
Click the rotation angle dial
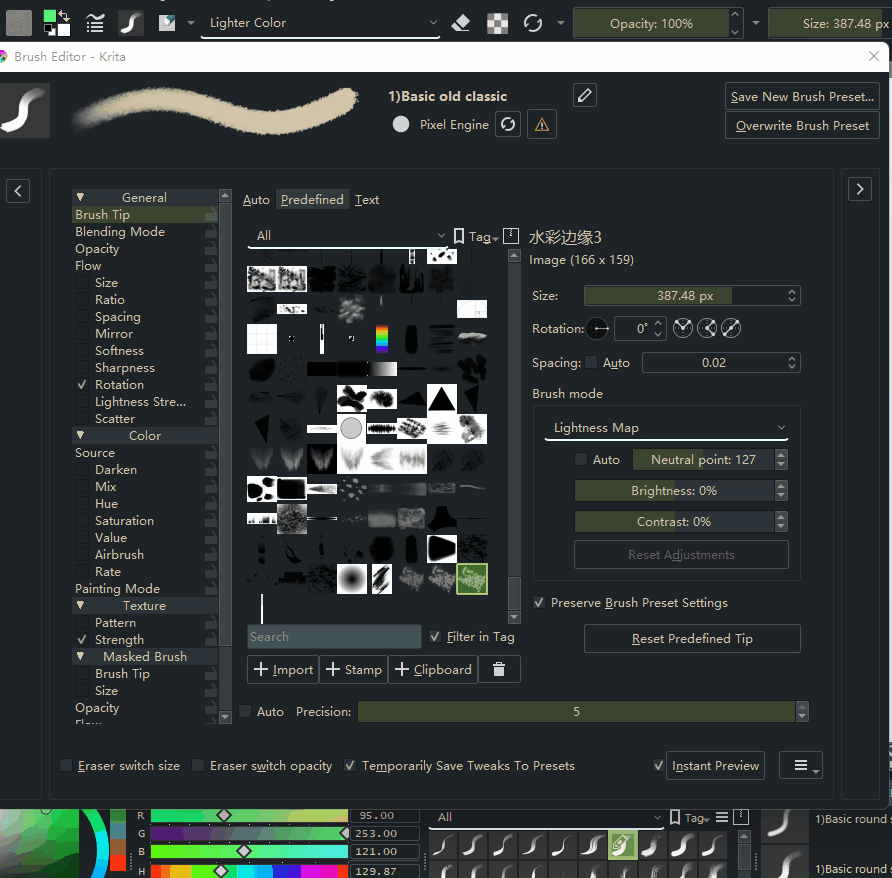[x=597, y=328]
